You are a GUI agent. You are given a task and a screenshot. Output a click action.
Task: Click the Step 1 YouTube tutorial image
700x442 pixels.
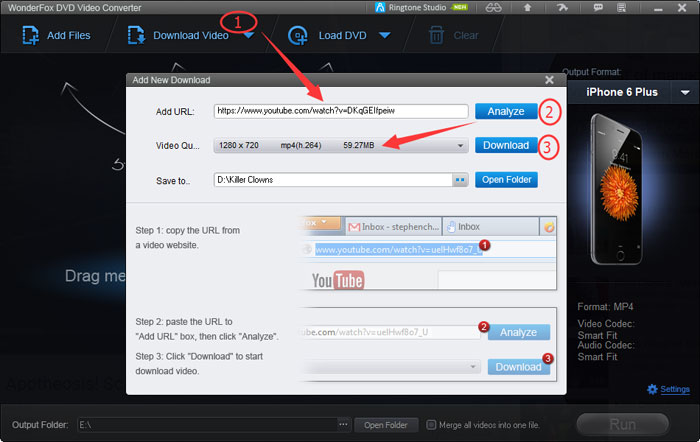pyautogui.click(x=428, y=254)
